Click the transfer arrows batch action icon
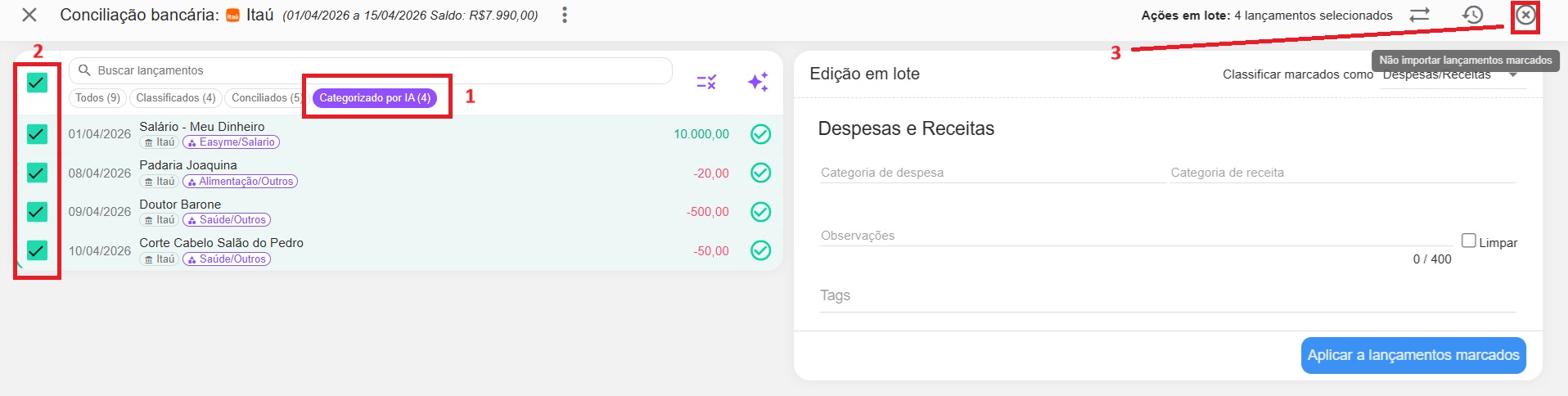Viewport: 1568px width, 396px height. click(1419, 15)
